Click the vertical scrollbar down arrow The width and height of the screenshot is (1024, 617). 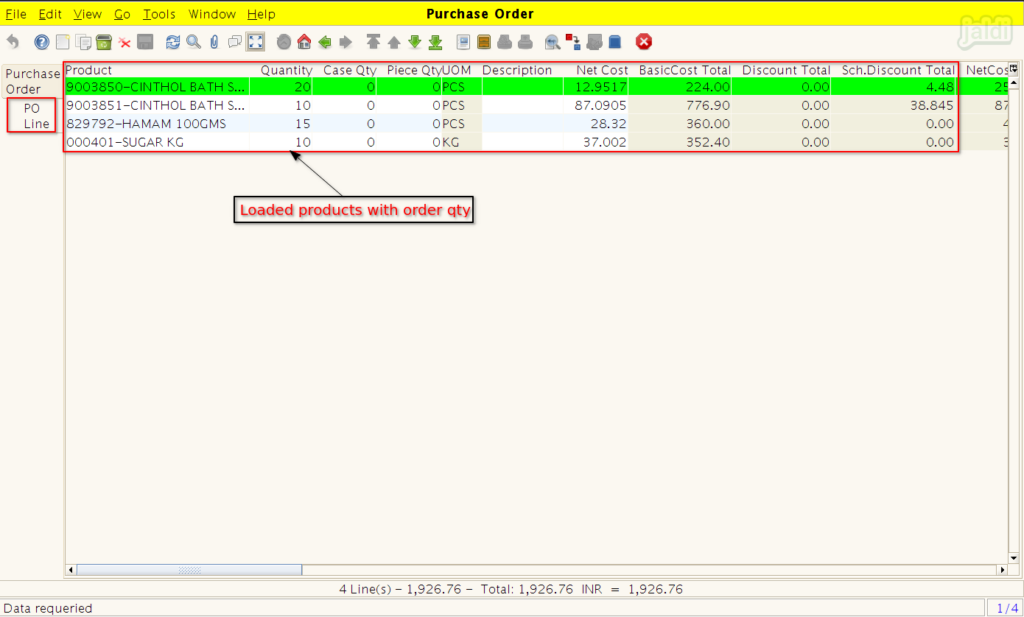click(1014, 558)
